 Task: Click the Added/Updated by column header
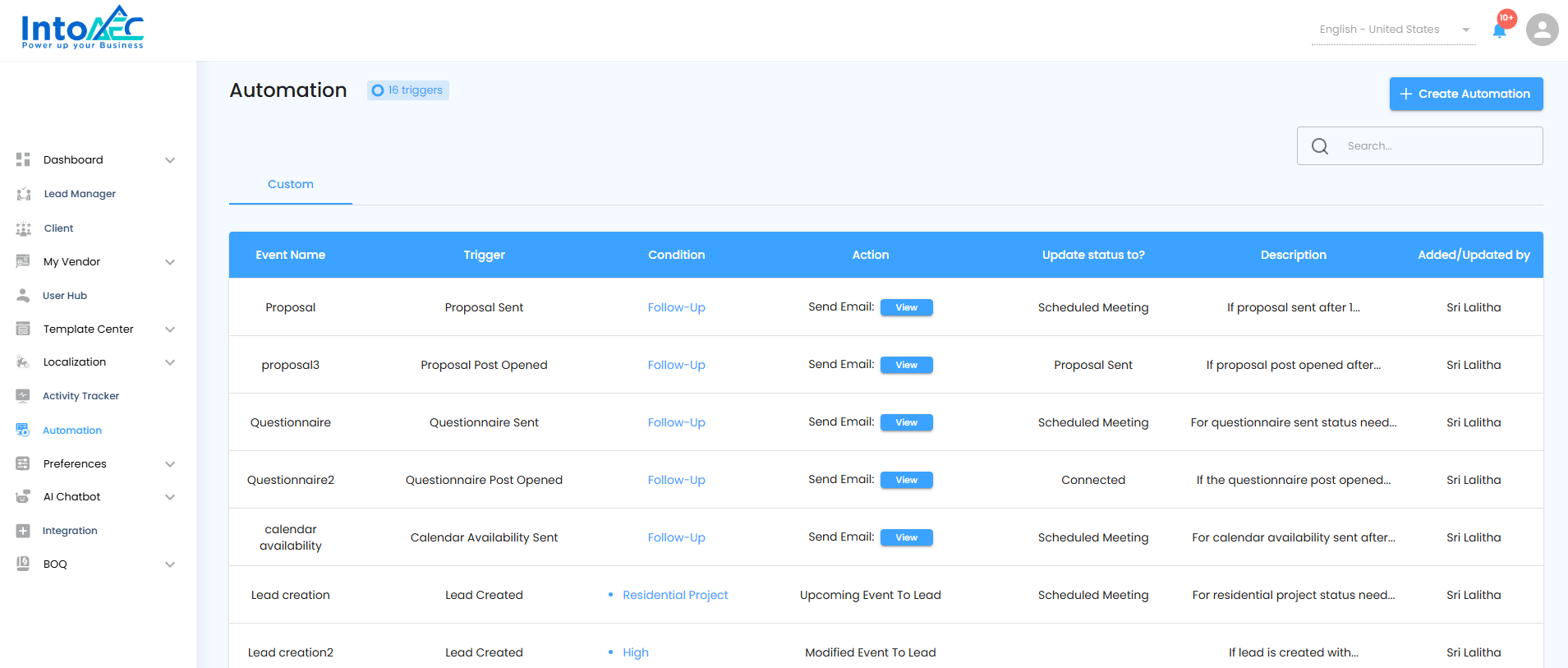tap(1474, 255)
